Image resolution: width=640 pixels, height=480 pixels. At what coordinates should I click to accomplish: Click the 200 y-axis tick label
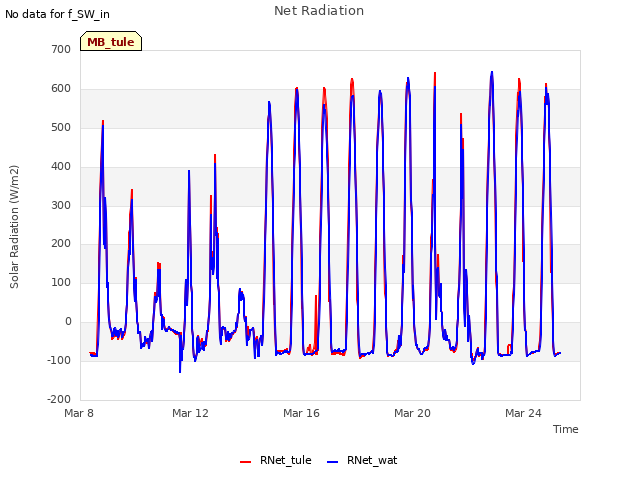(x=61, y=244)
